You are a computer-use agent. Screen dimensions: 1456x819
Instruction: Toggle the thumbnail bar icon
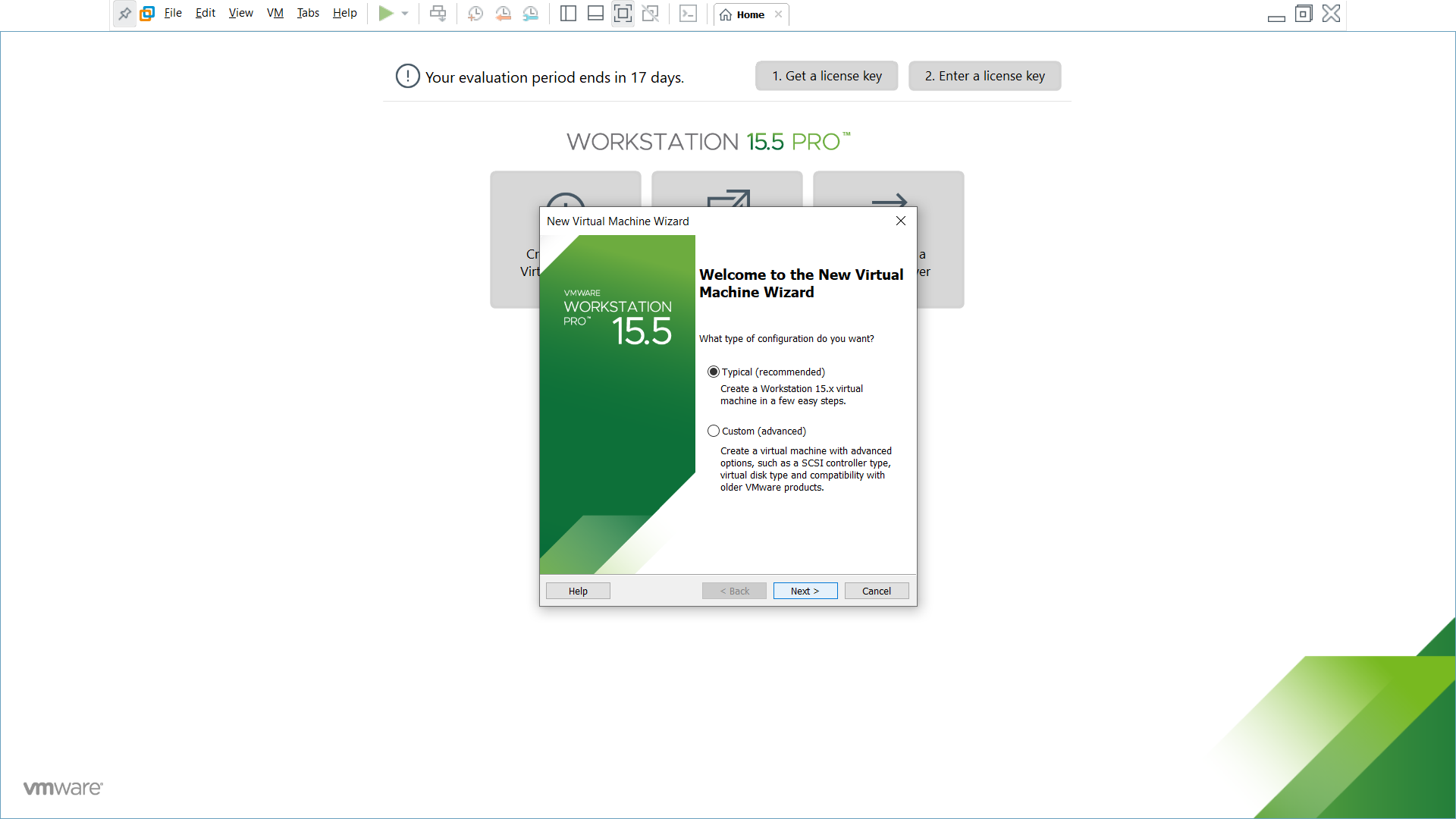pyautogui.click(x=595, y=14)
